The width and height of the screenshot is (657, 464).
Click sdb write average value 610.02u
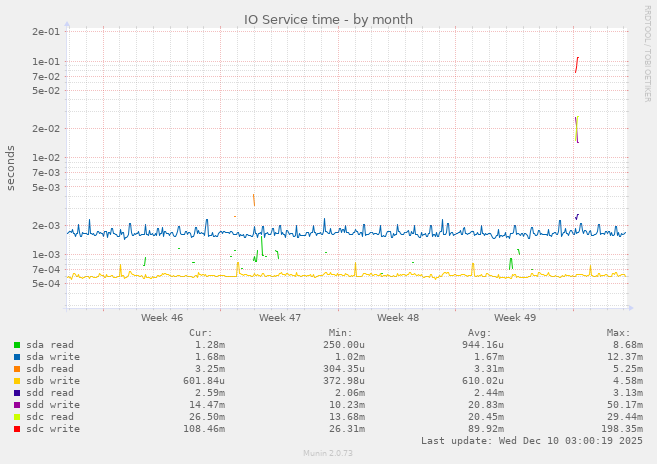483,381
